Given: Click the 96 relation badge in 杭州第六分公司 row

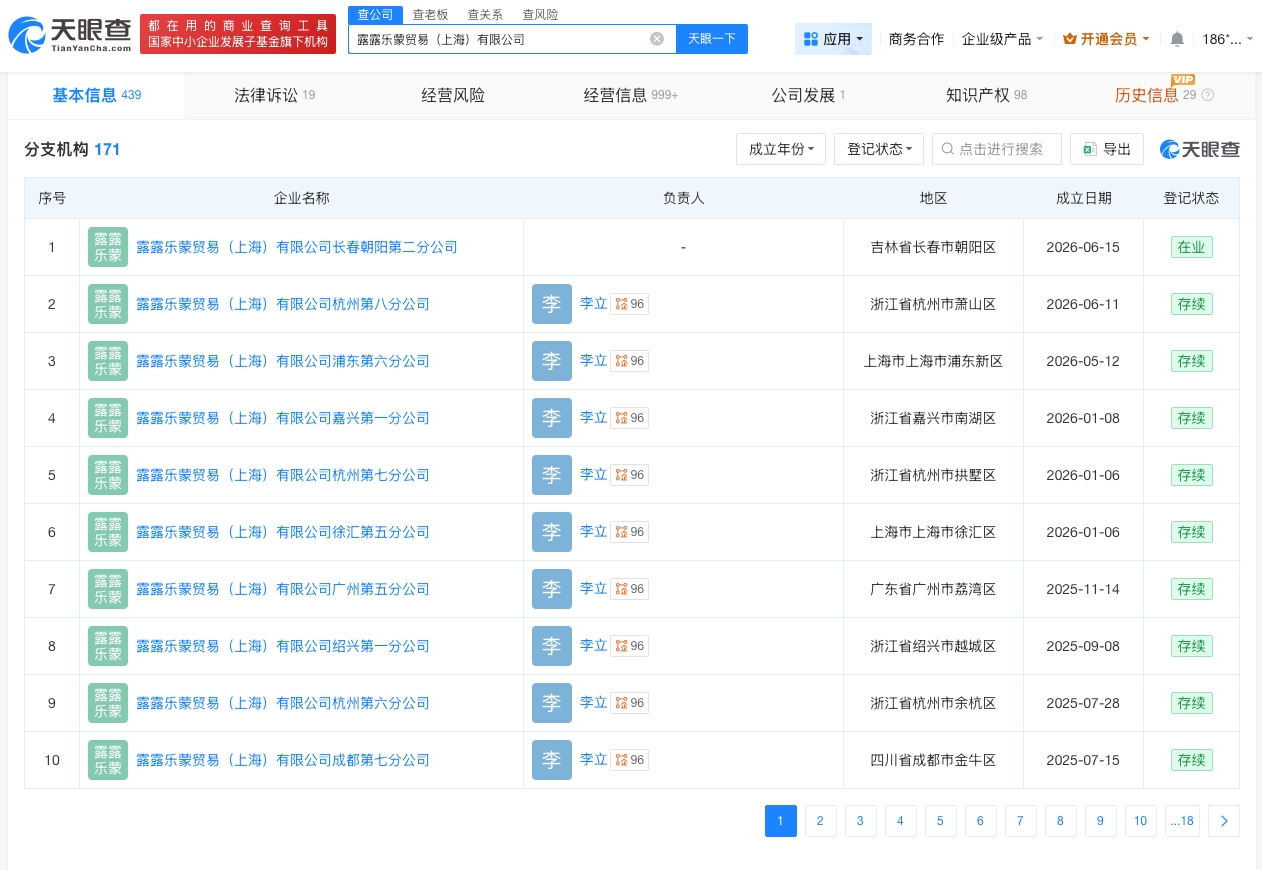Looking at the screenshot, I should click(630, 703).
